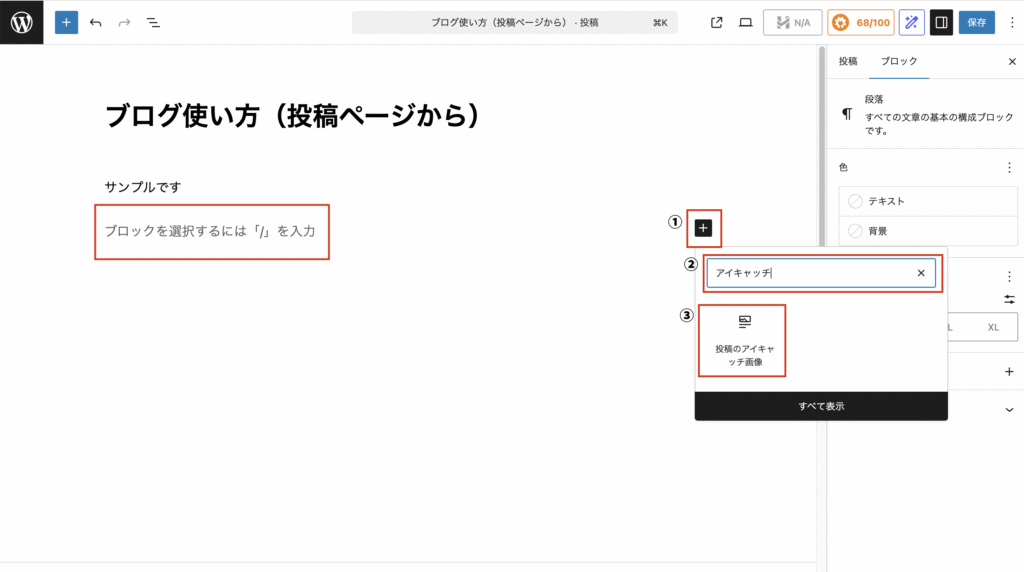Click the 保存 save button
Screen dimensions: 1024x572
coord(977,22)
